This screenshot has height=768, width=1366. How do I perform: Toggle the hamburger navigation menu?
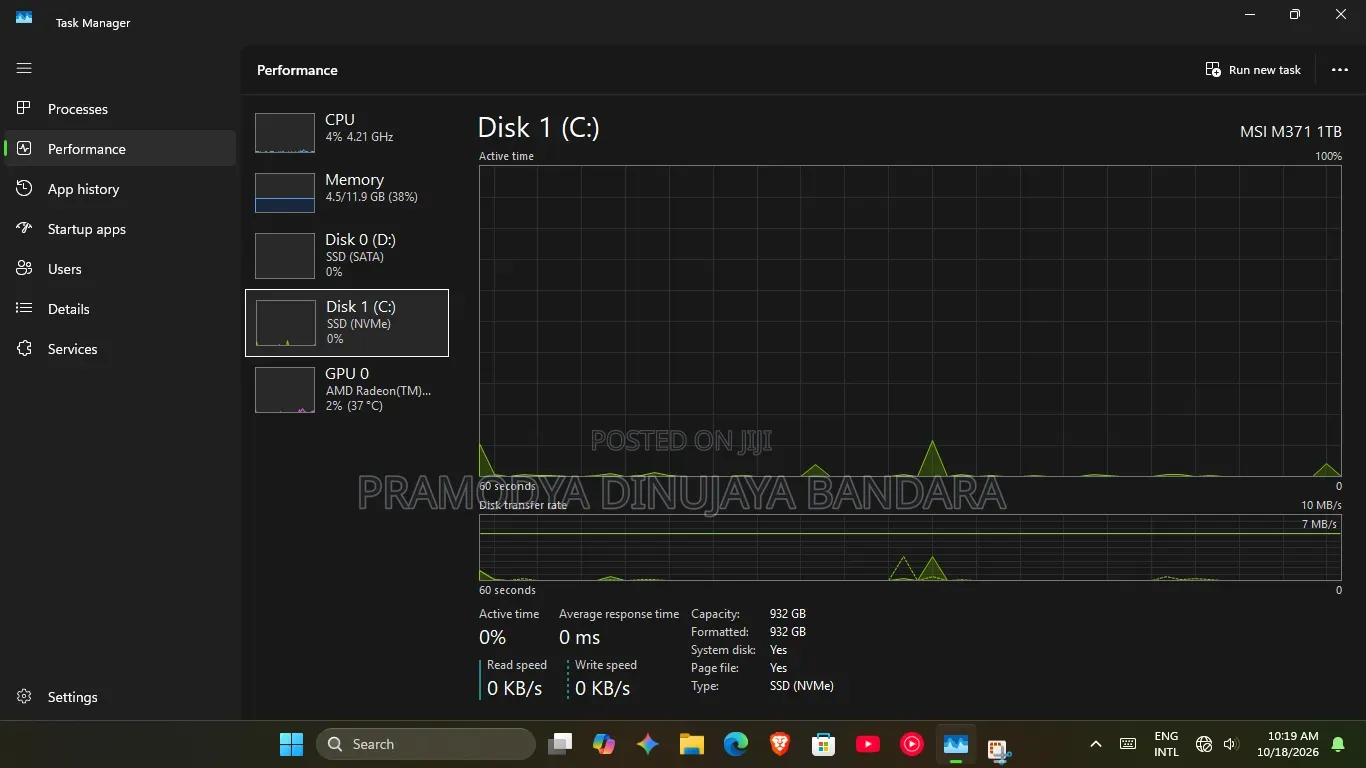pyautogui.click(x=24, y=68)
